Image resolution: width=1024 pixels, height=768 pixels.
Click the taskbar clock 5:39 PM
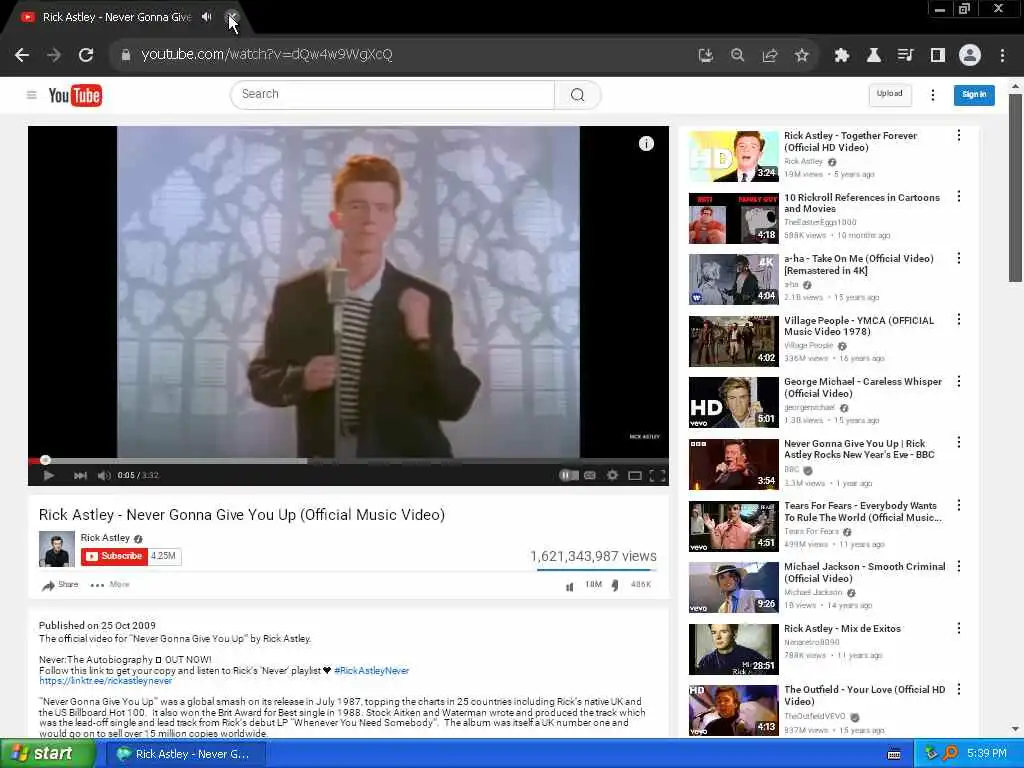click(x=987, y=754)
